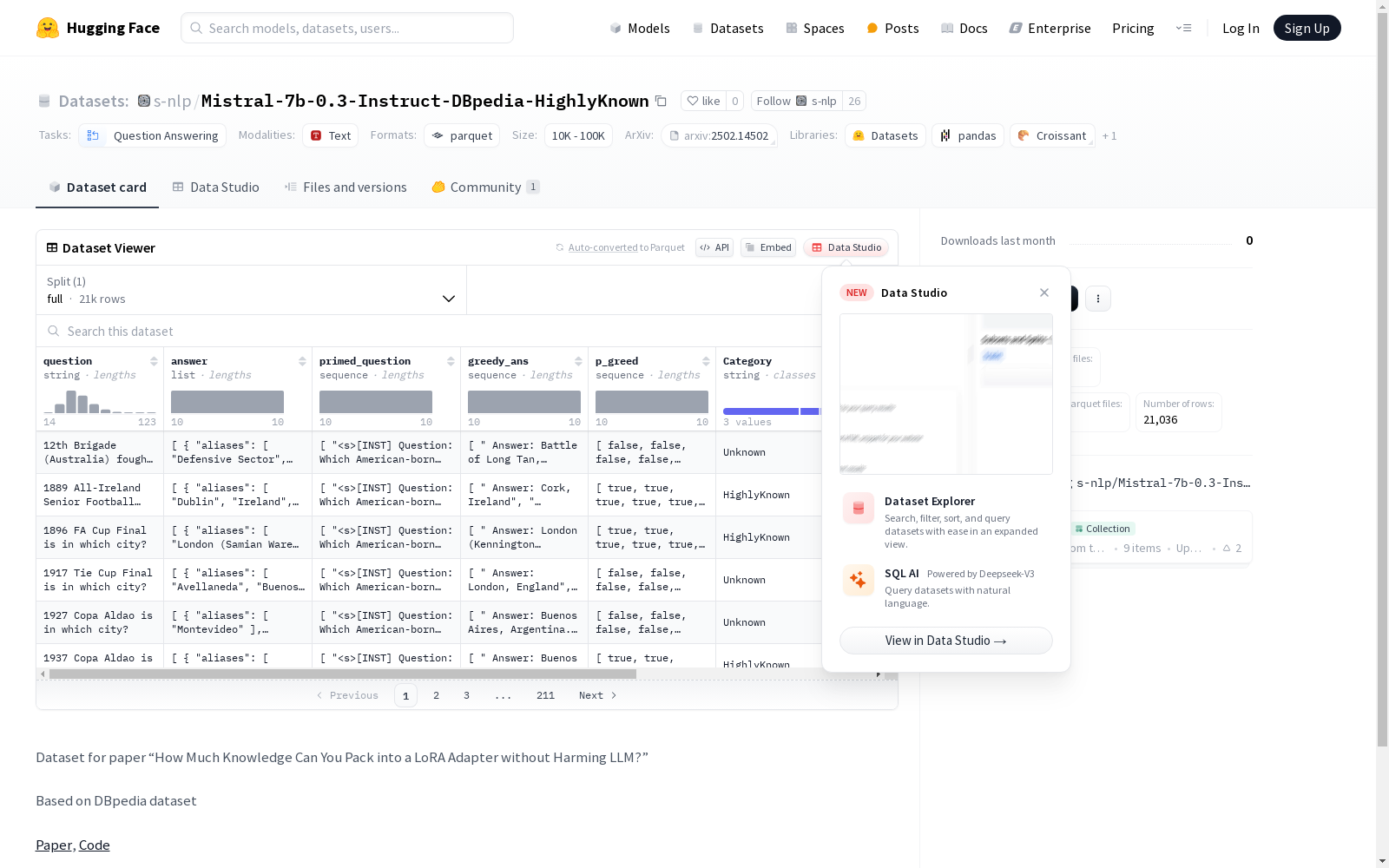Open the navigation more-options menu icon
This screenshot has height=868, width=1389.
click(1183, 28)
